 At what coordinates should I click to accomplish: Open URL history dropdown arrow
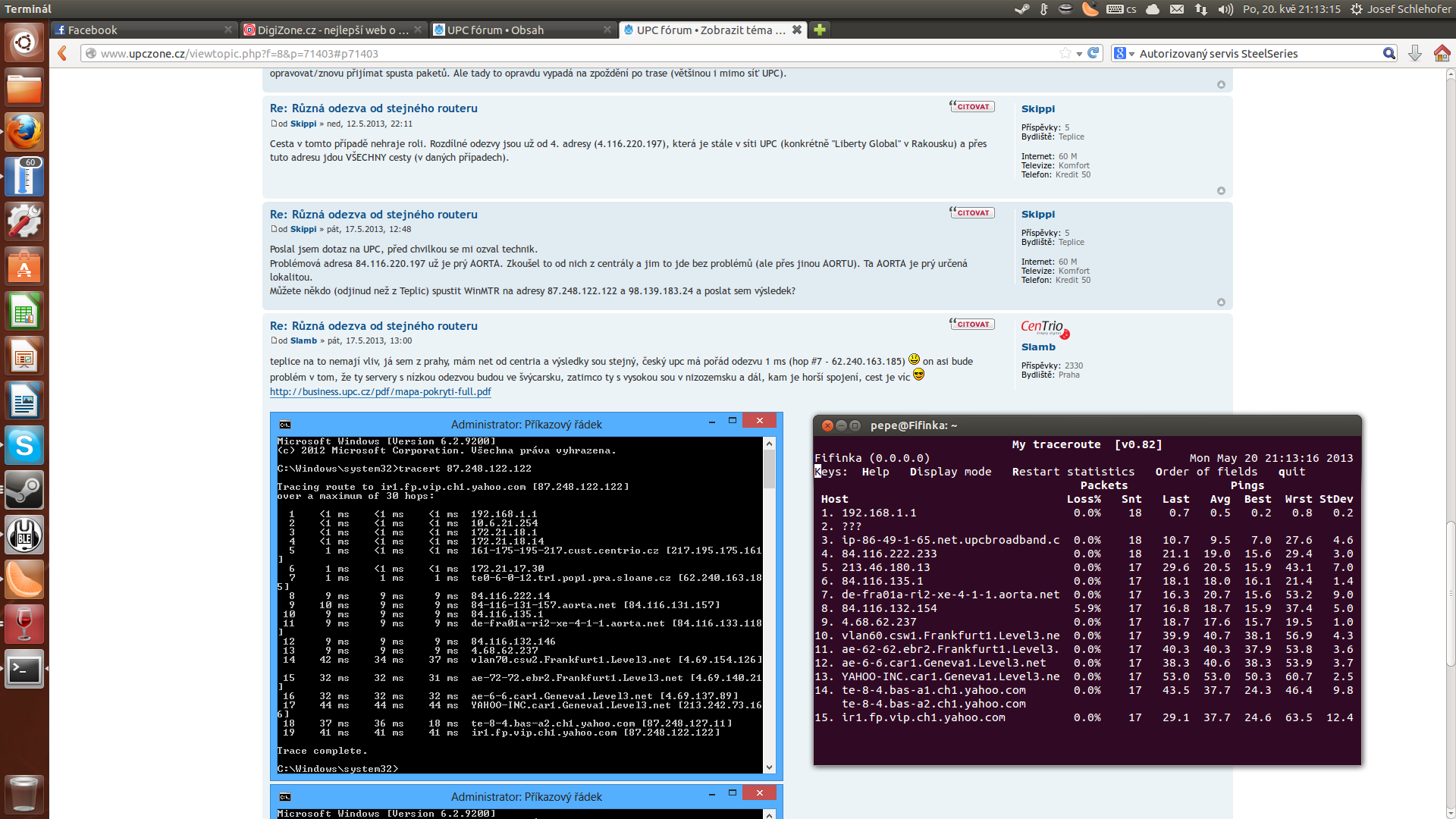pyautogui.click(x=1079, y=54)
